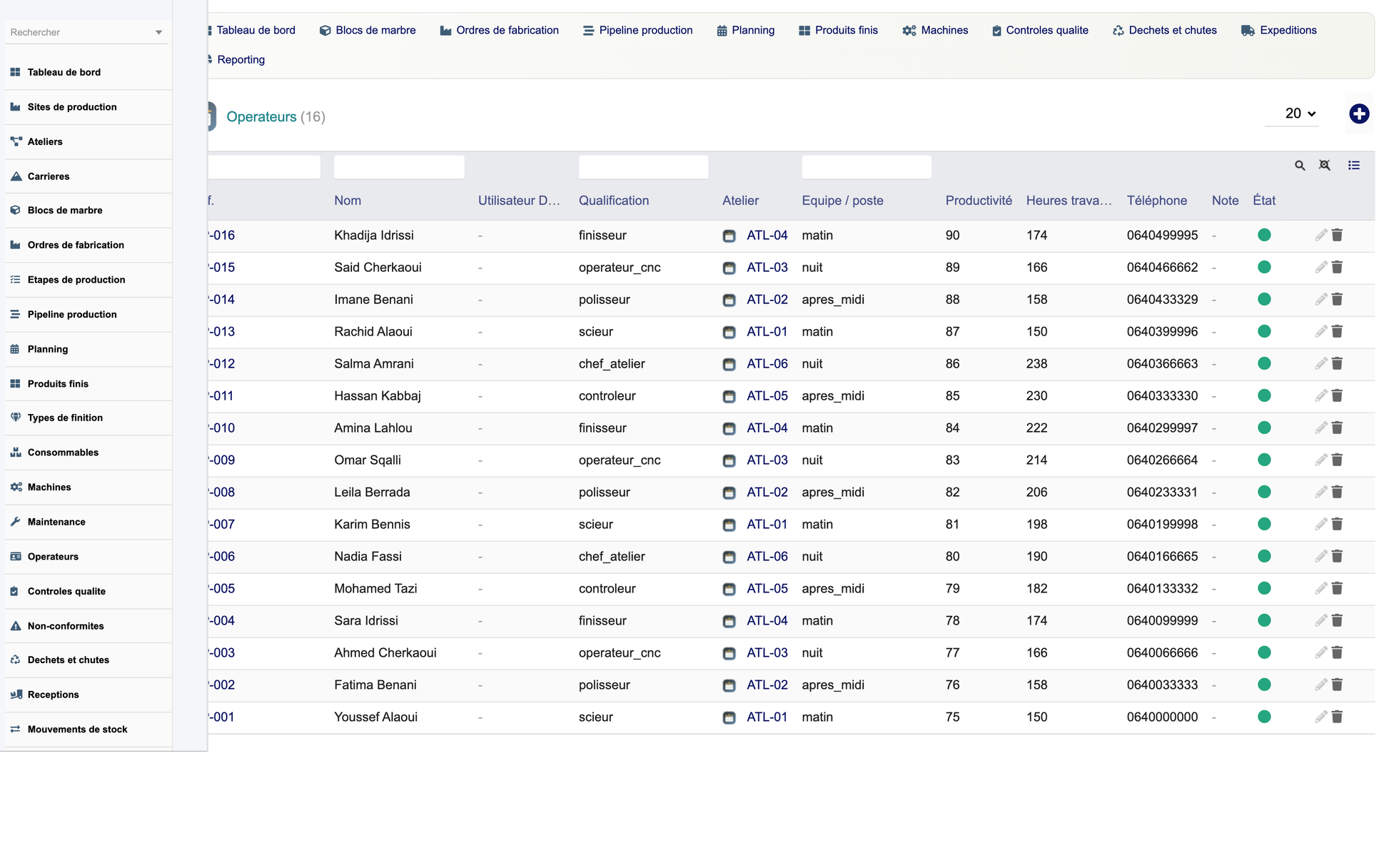Open Tableau de bord in the sidebar

tap(64, 72)
